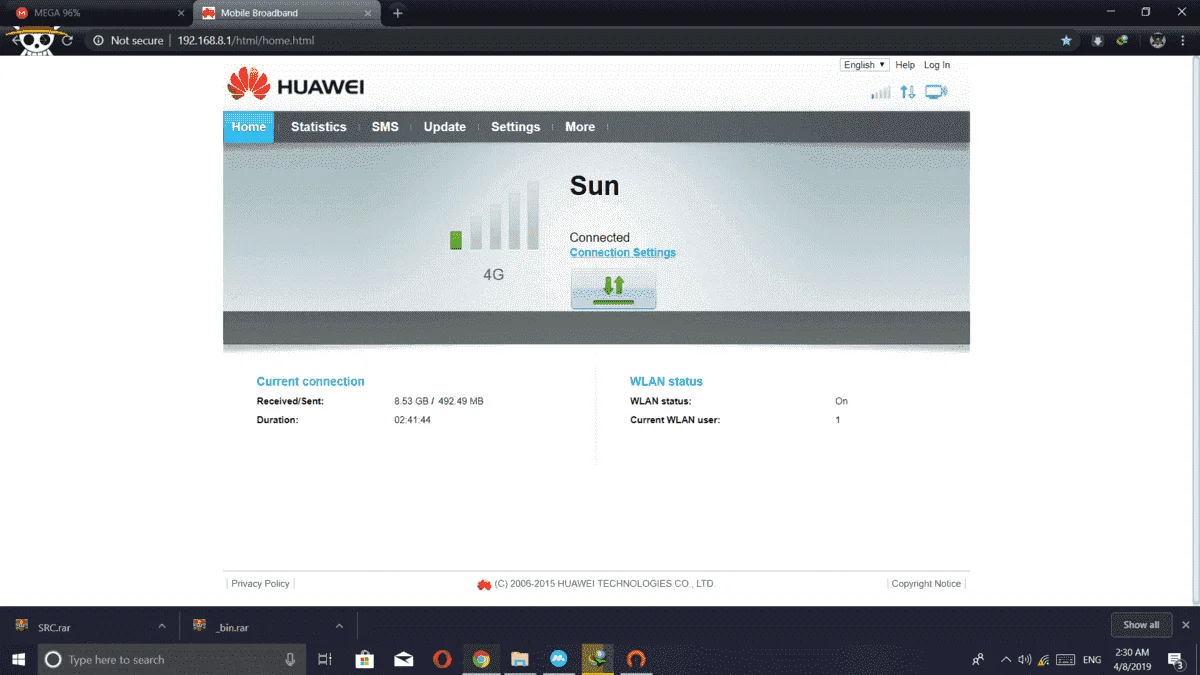The width and height of the screenshot is (1200, 675).
Task: Click the Log In link
Action: pos(937,65)
